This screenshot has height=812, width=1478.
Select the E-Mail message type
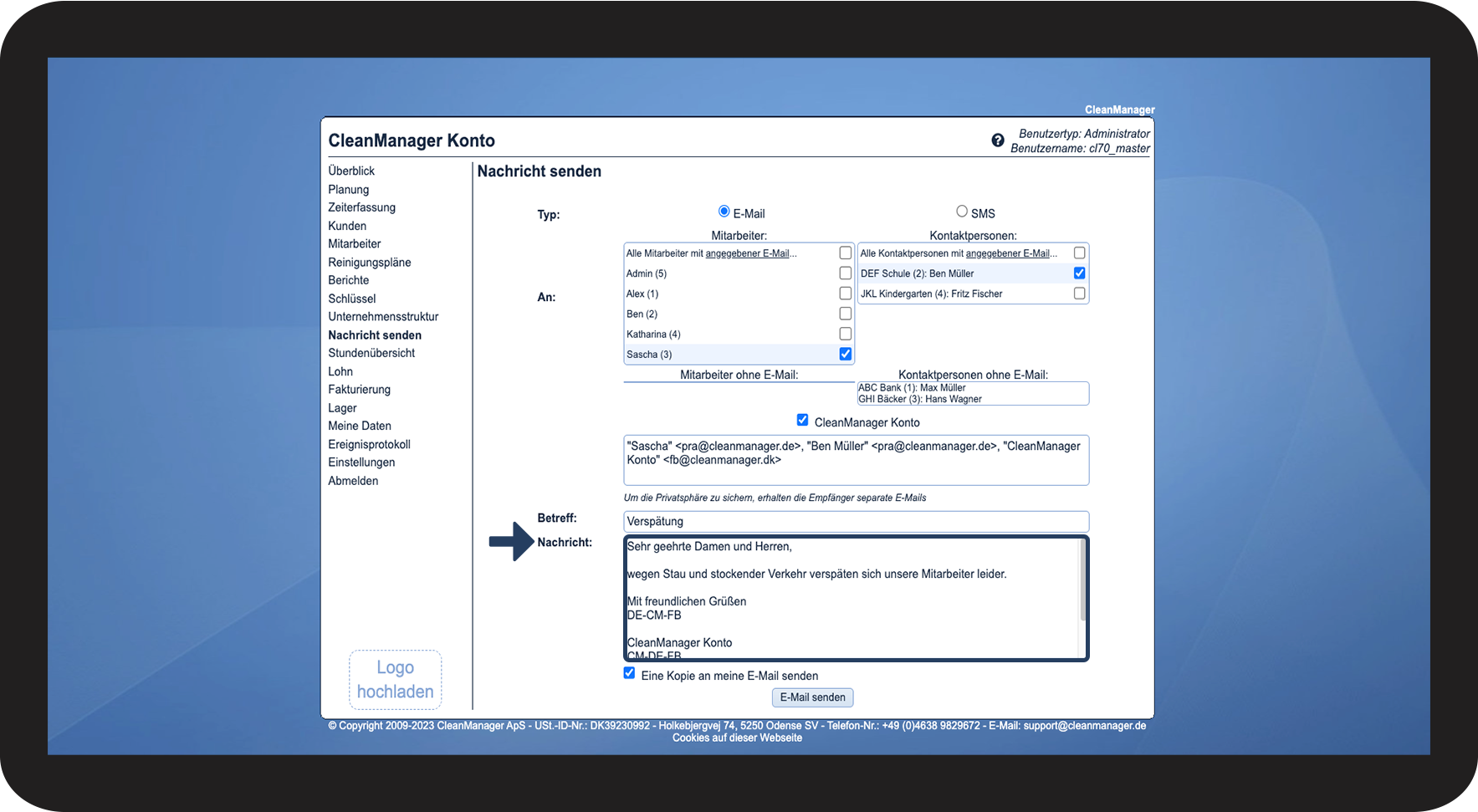(x=724, y=212)
